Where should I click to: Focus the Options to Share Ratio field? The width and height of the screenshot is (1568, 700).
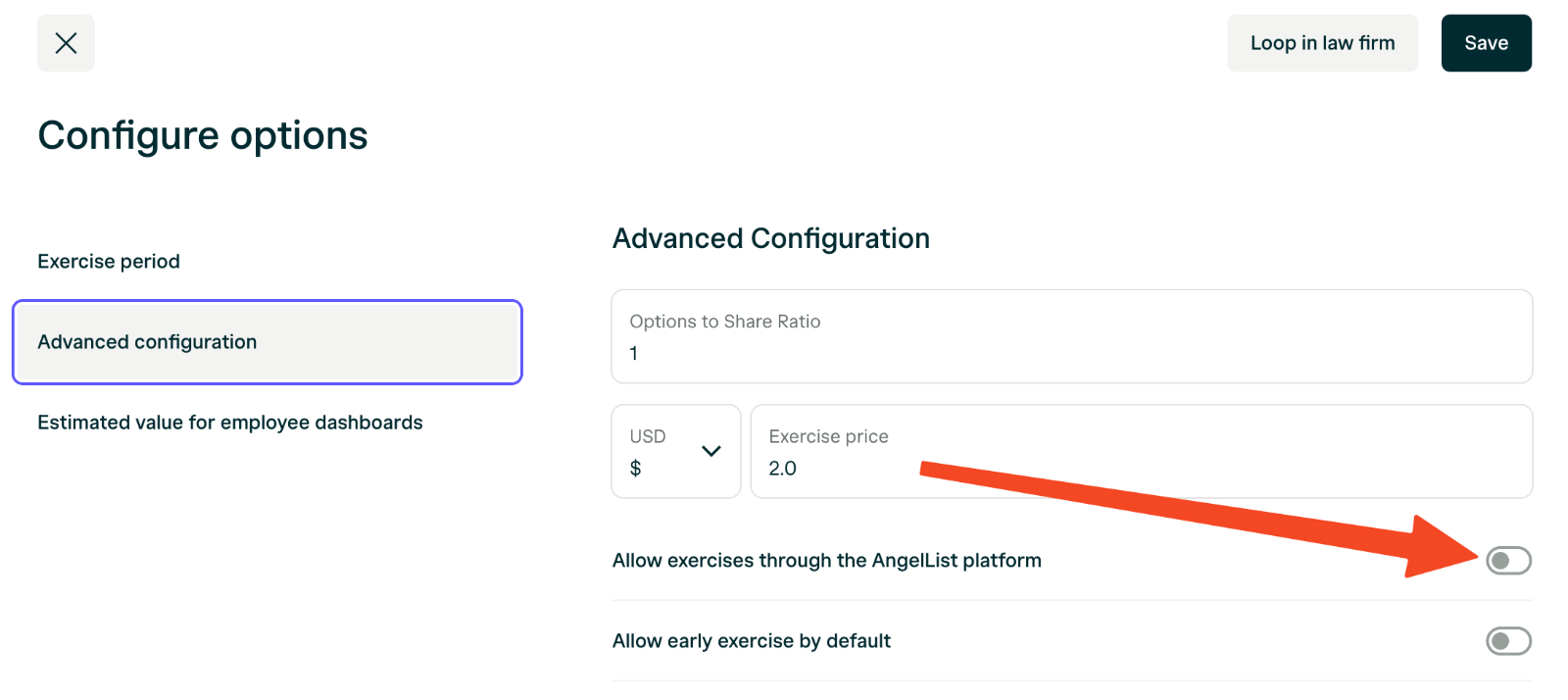[x=1071, y=336]
